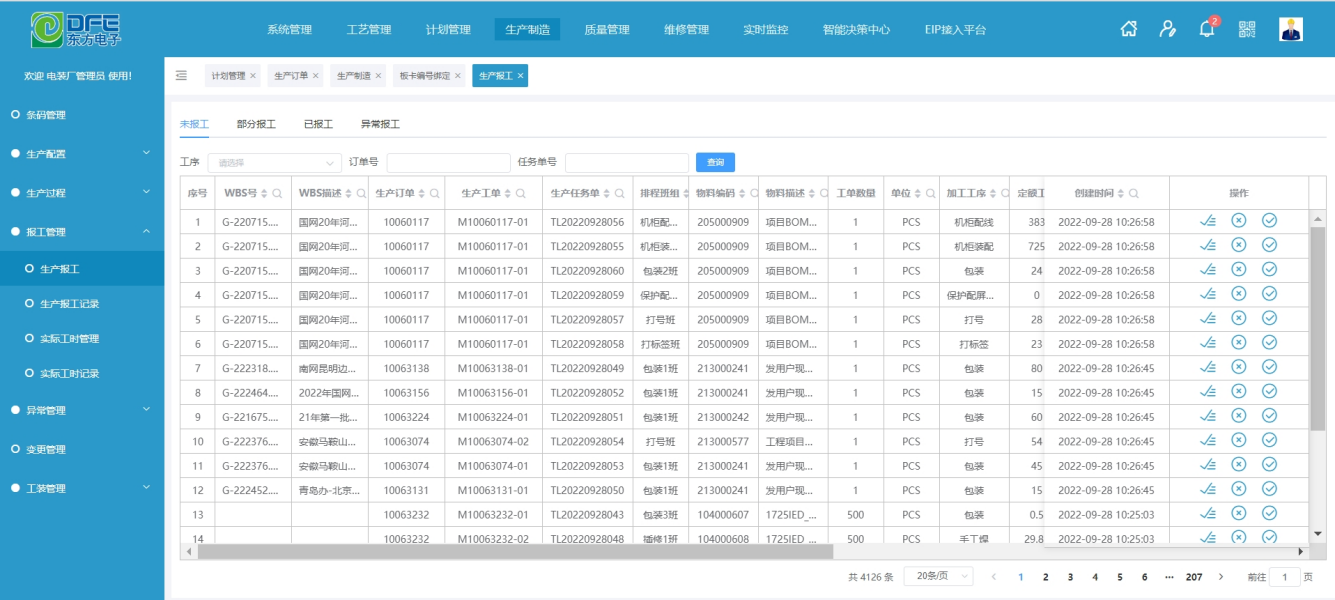Click row 1 batch report checklist icon
1335x600 pixels.
coord(1208,221)
